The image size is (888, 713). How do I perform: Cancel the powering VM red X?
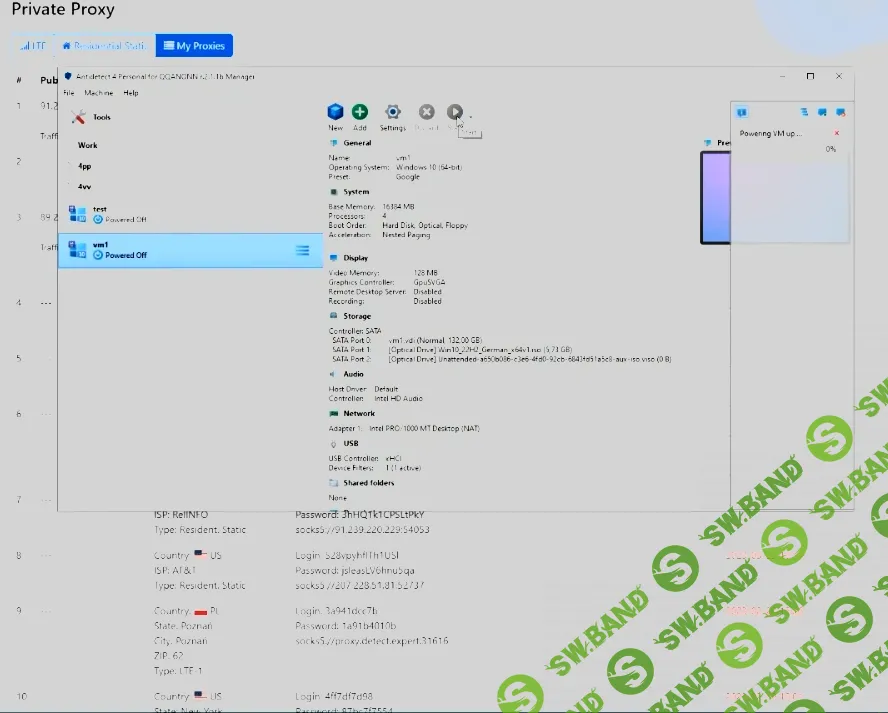pos(837,133)
